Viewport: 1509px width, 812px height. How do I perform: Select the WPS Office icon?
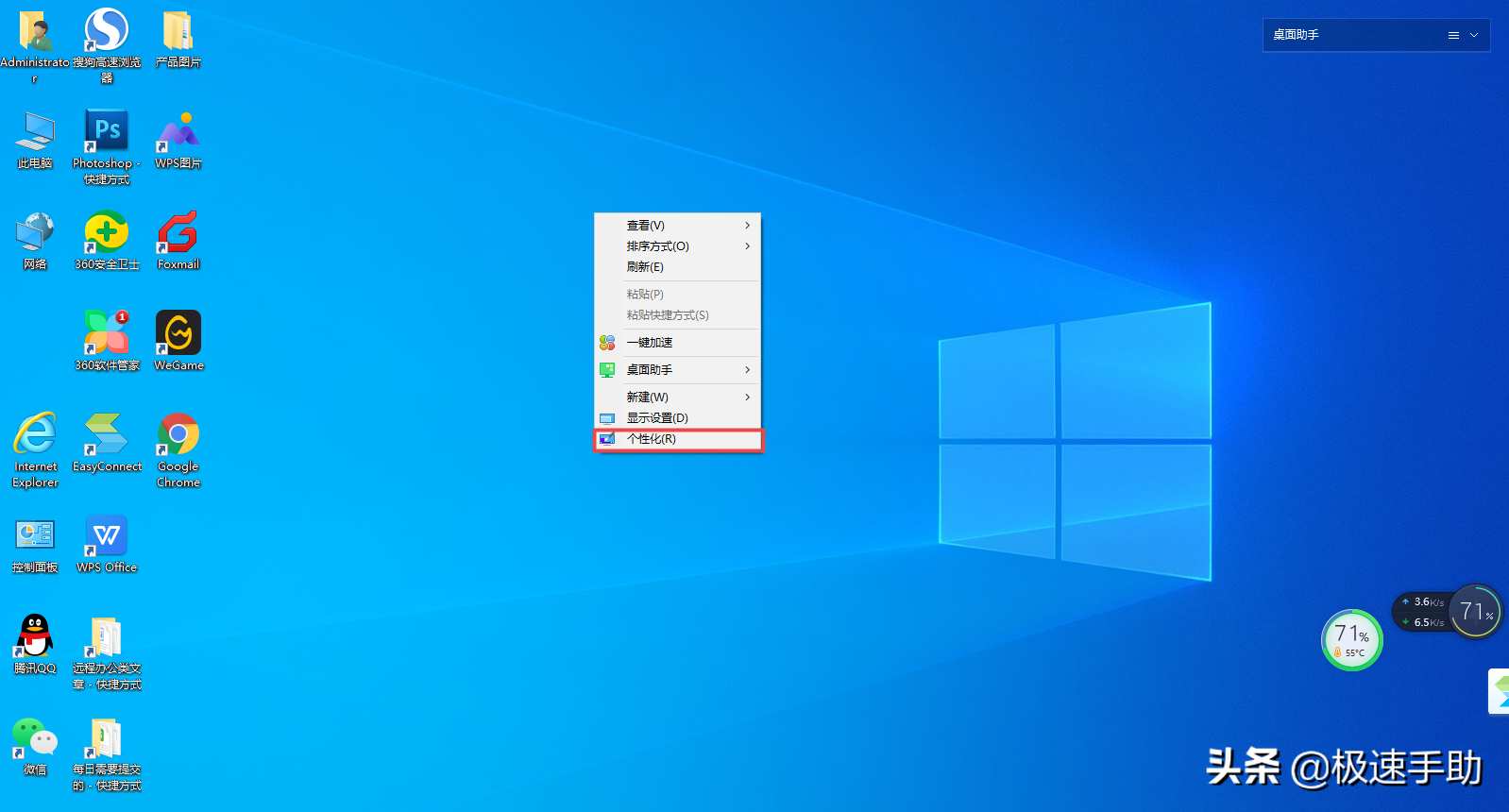click(107, 535)
